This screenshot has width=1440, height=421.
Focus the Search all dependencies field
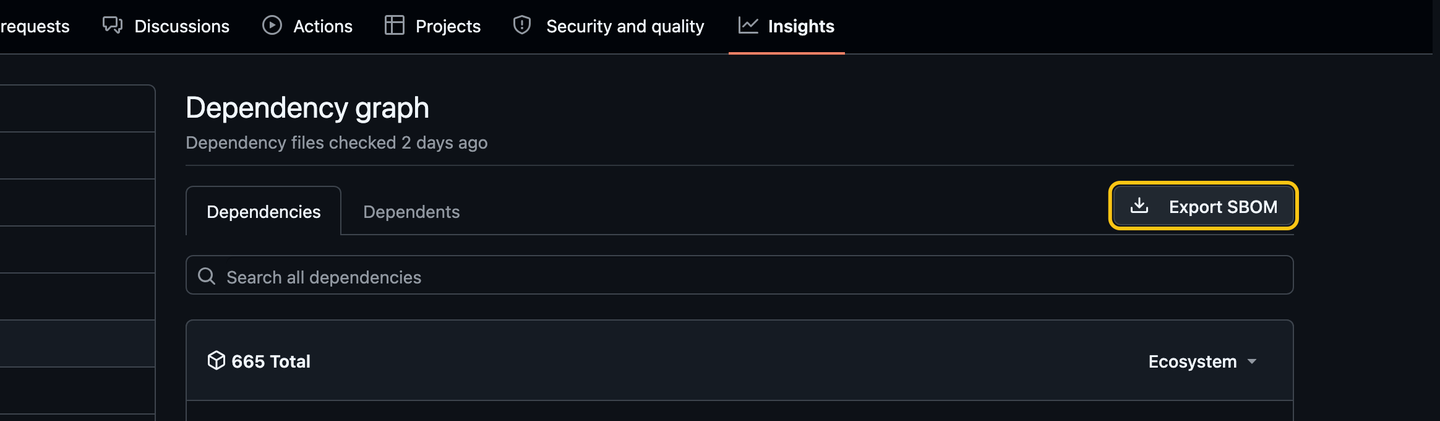(740, 275)
